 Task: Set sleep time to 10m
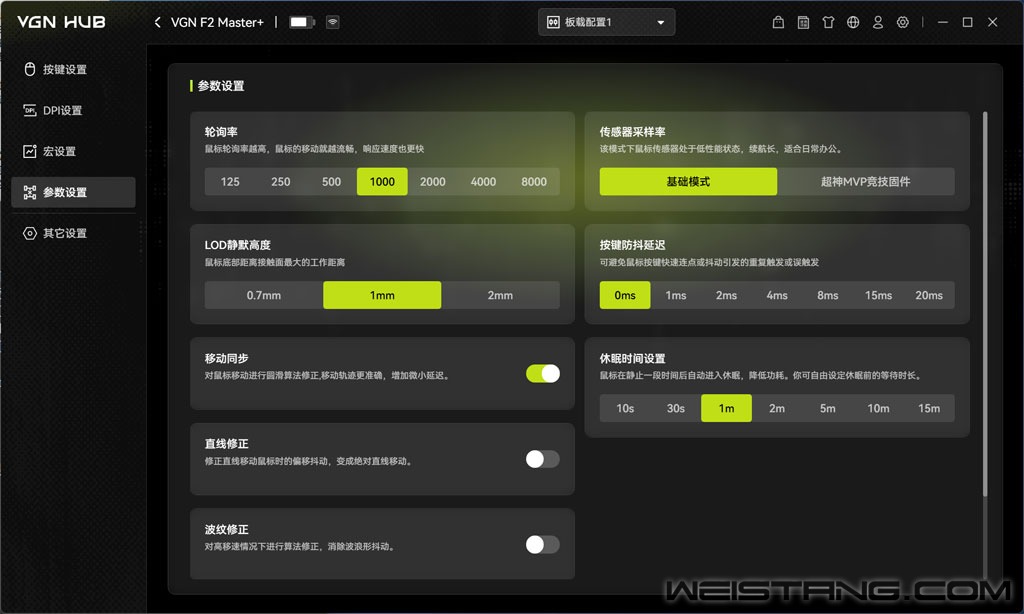click(x=878, y=408)
